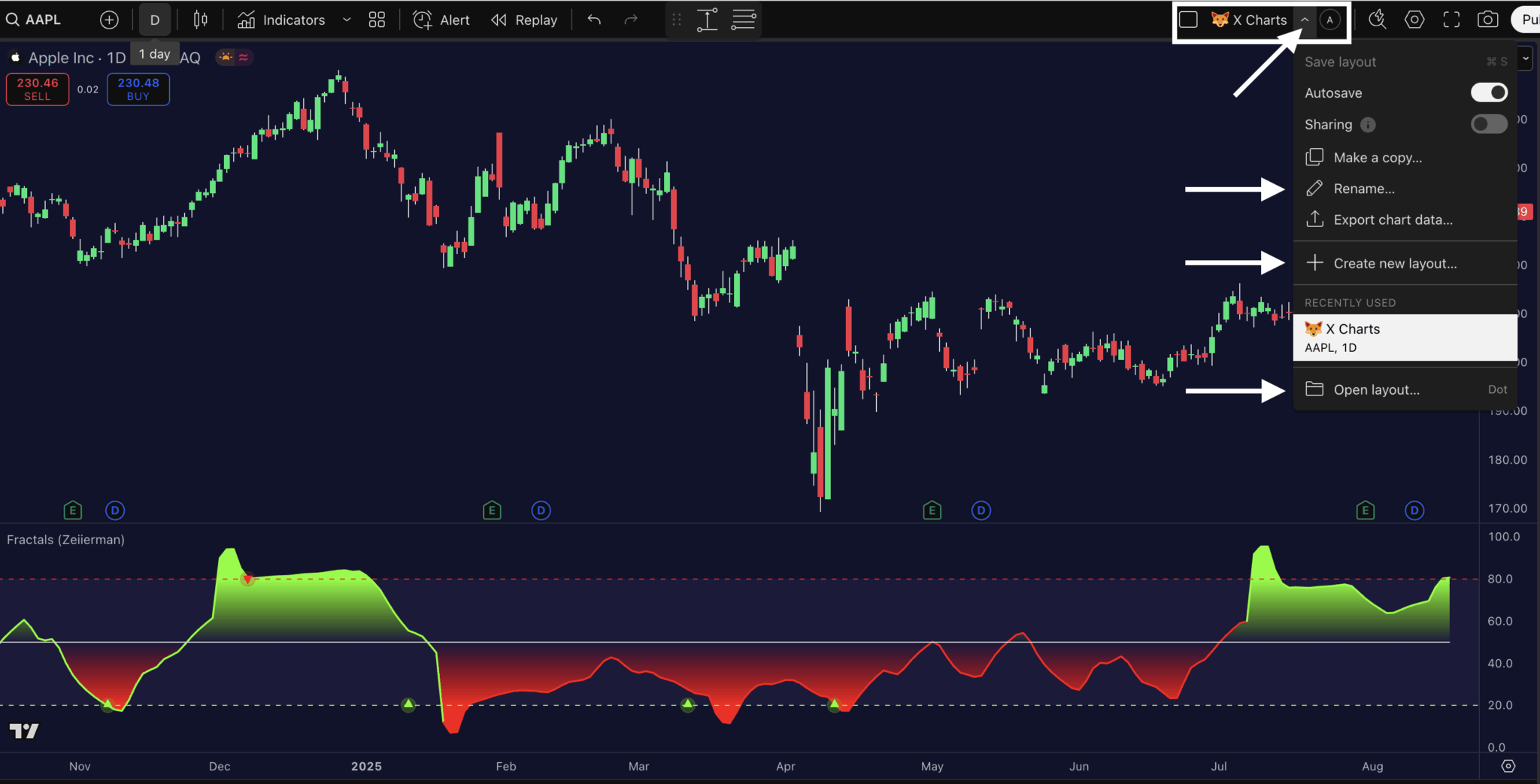Select the candlestick chart type icon
Screen dimensions: 1540x784
tap(200, 20)
